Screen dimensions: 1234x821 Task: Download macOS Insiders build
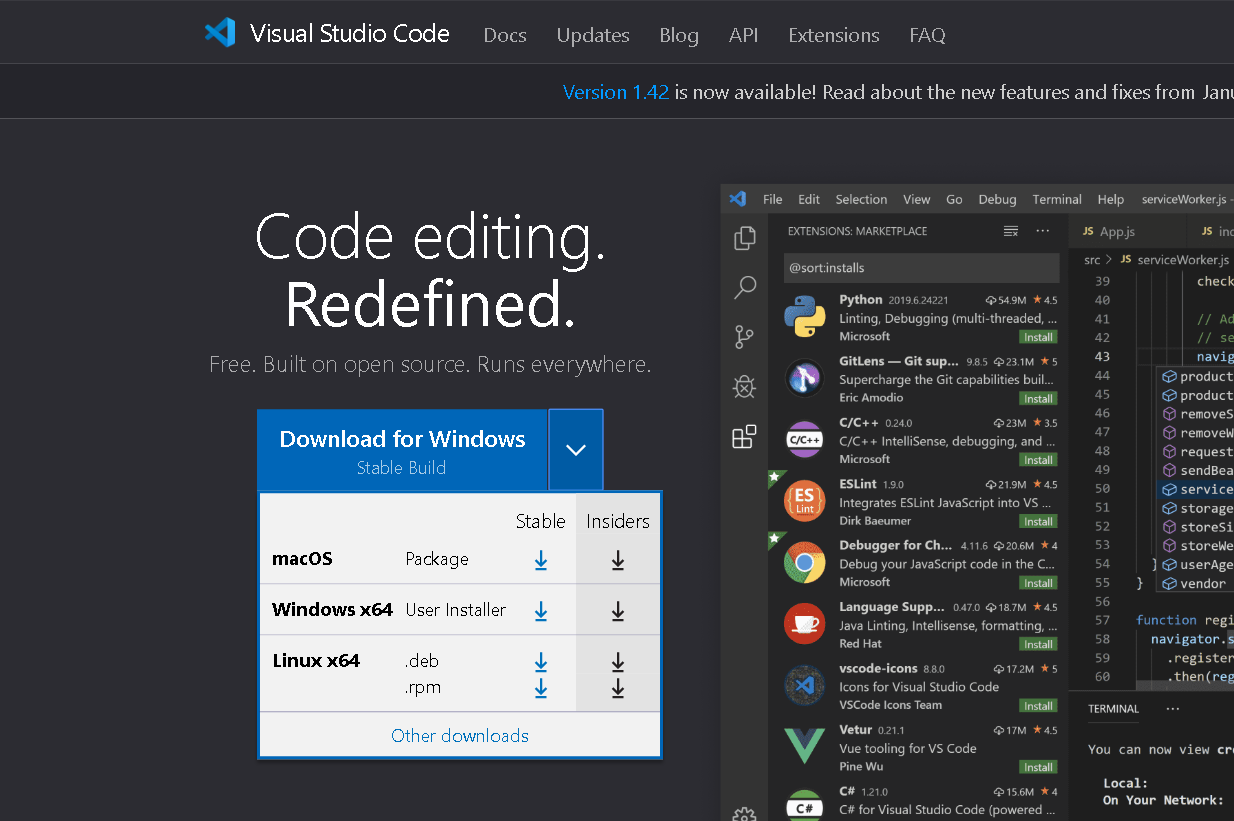point(618,560)
